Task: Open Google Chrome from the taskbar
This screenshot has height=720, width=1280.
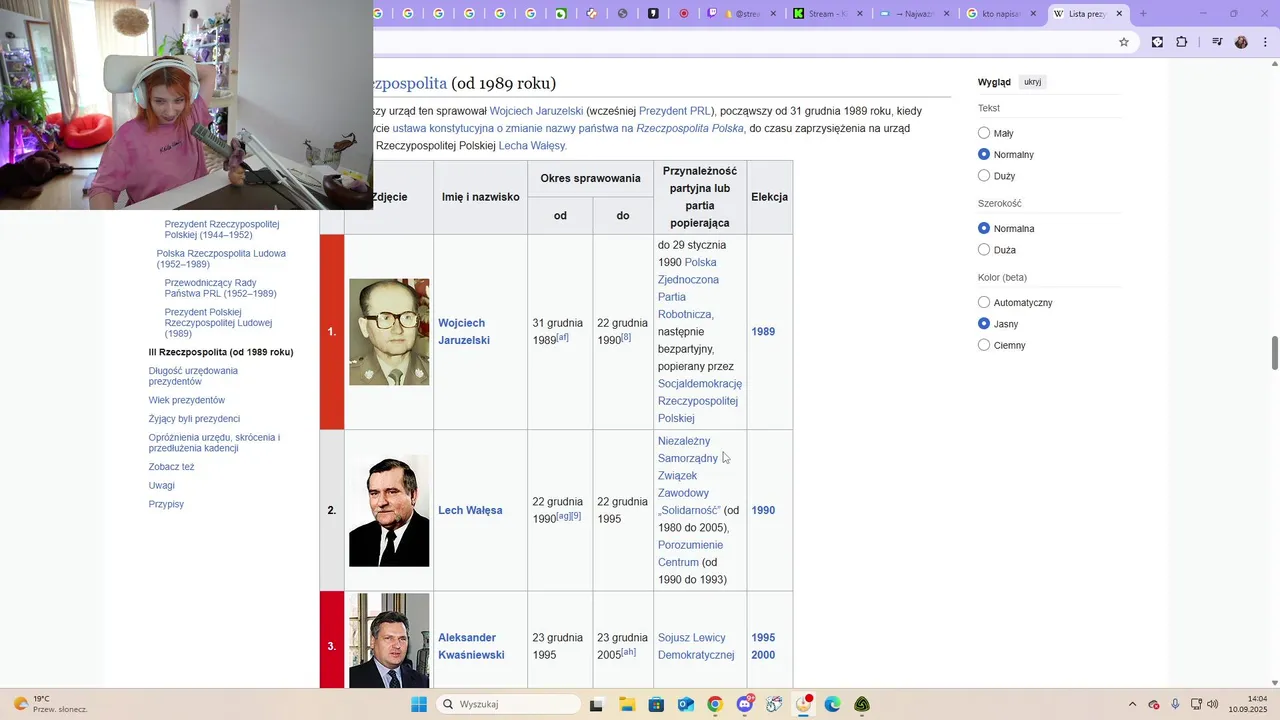Action: [x=715, y=704]
